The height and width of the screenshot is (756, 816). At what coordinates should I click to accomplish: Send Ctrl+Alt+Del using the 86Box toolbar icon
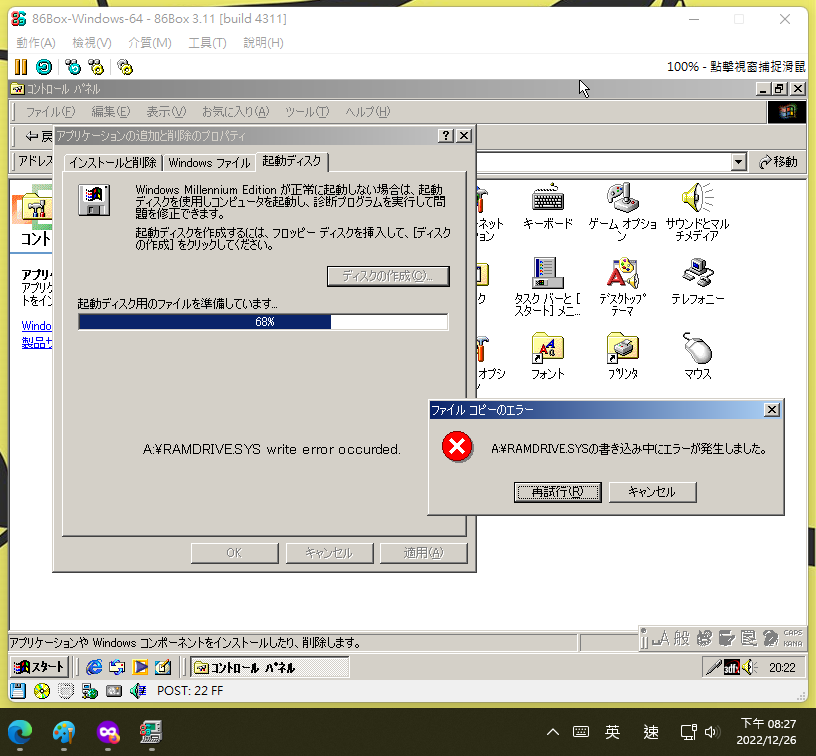pos(71,67)
